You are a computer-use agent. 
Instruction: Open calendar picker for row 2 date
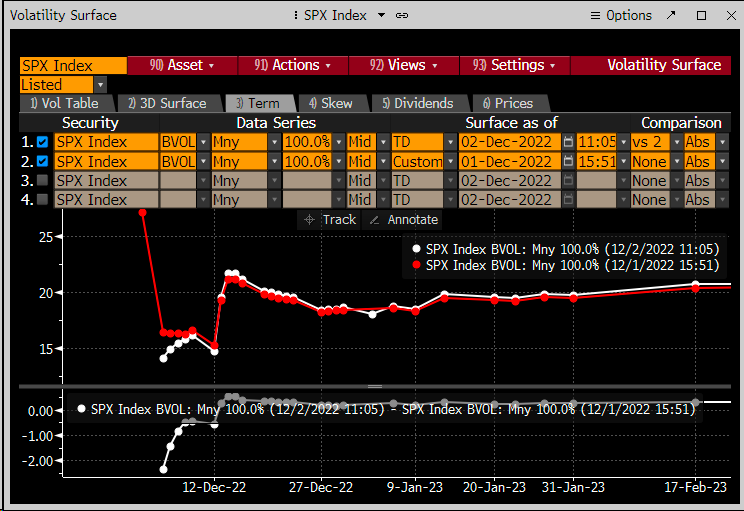[x=568, y=161]
